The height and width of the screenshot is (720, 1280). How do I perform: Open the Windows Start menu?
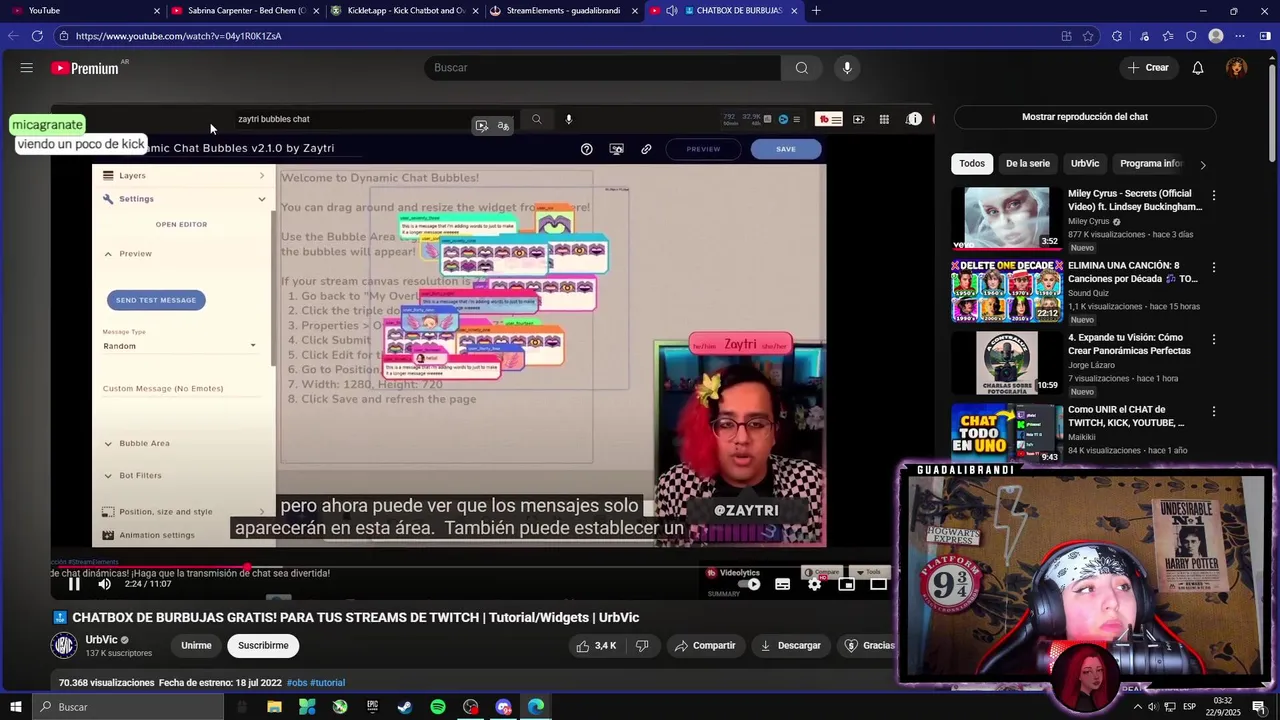point(15,707)
